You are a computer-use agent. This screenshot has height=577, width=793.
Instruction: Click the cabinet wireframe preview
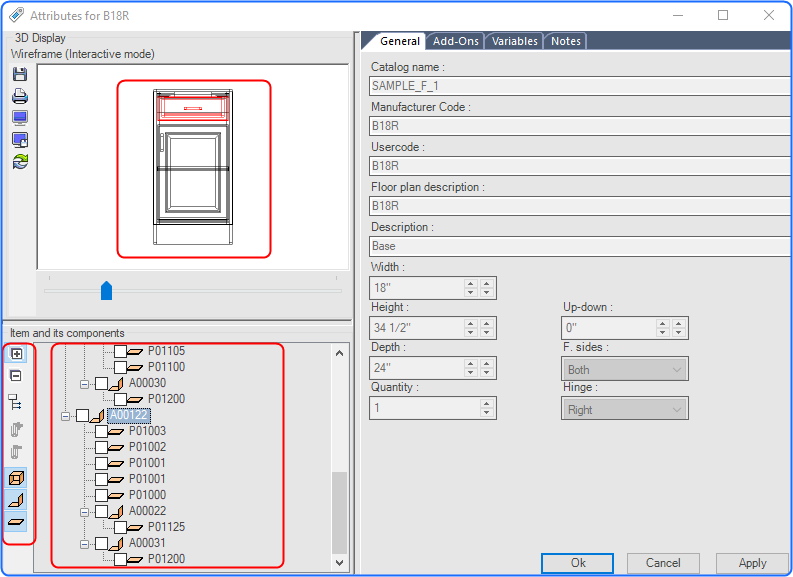tap(193, 167)
